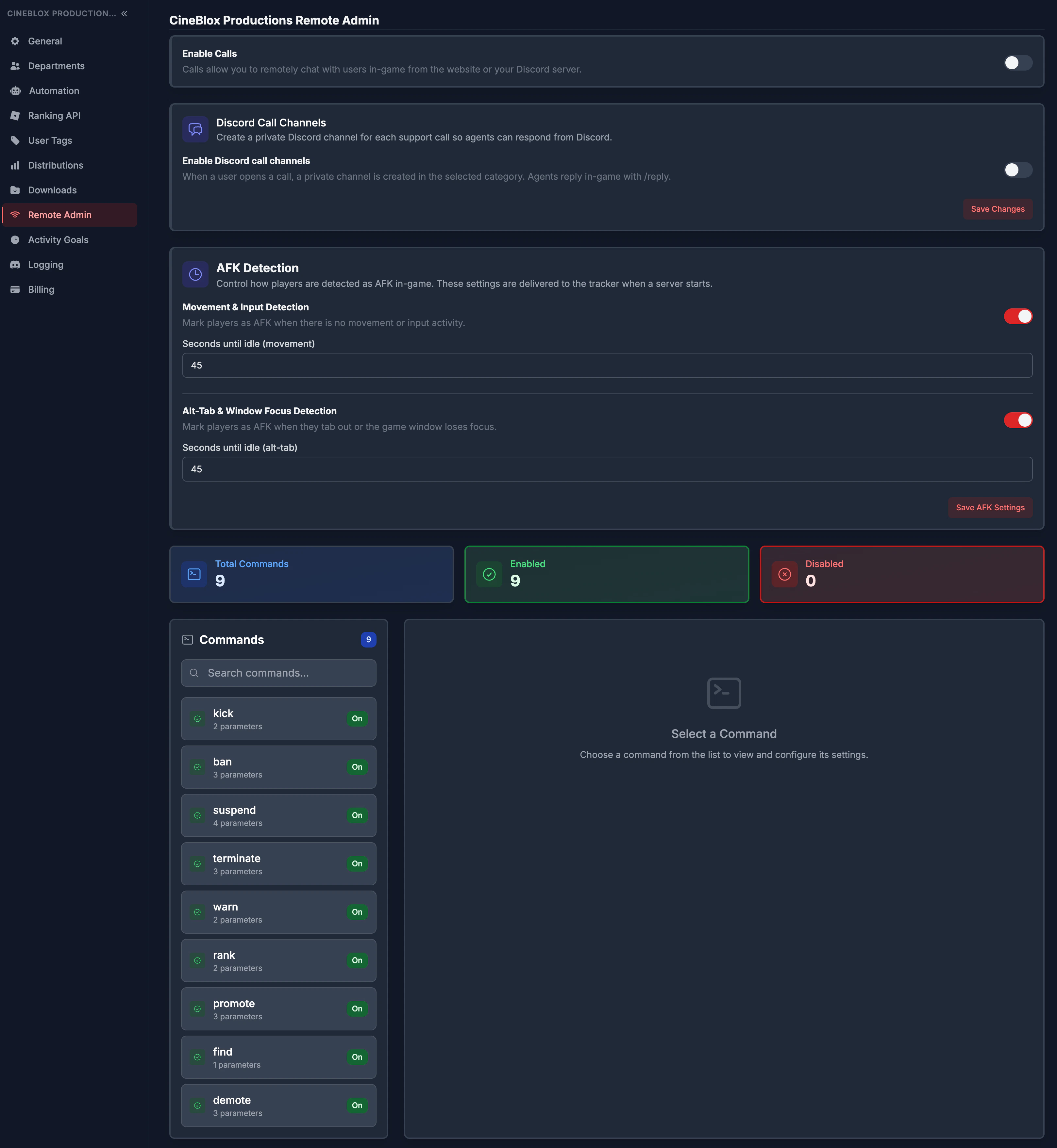Click the Downloads folder icon
The image size is (1057, 1148).
pyautogui.click(x=15, y=190)
